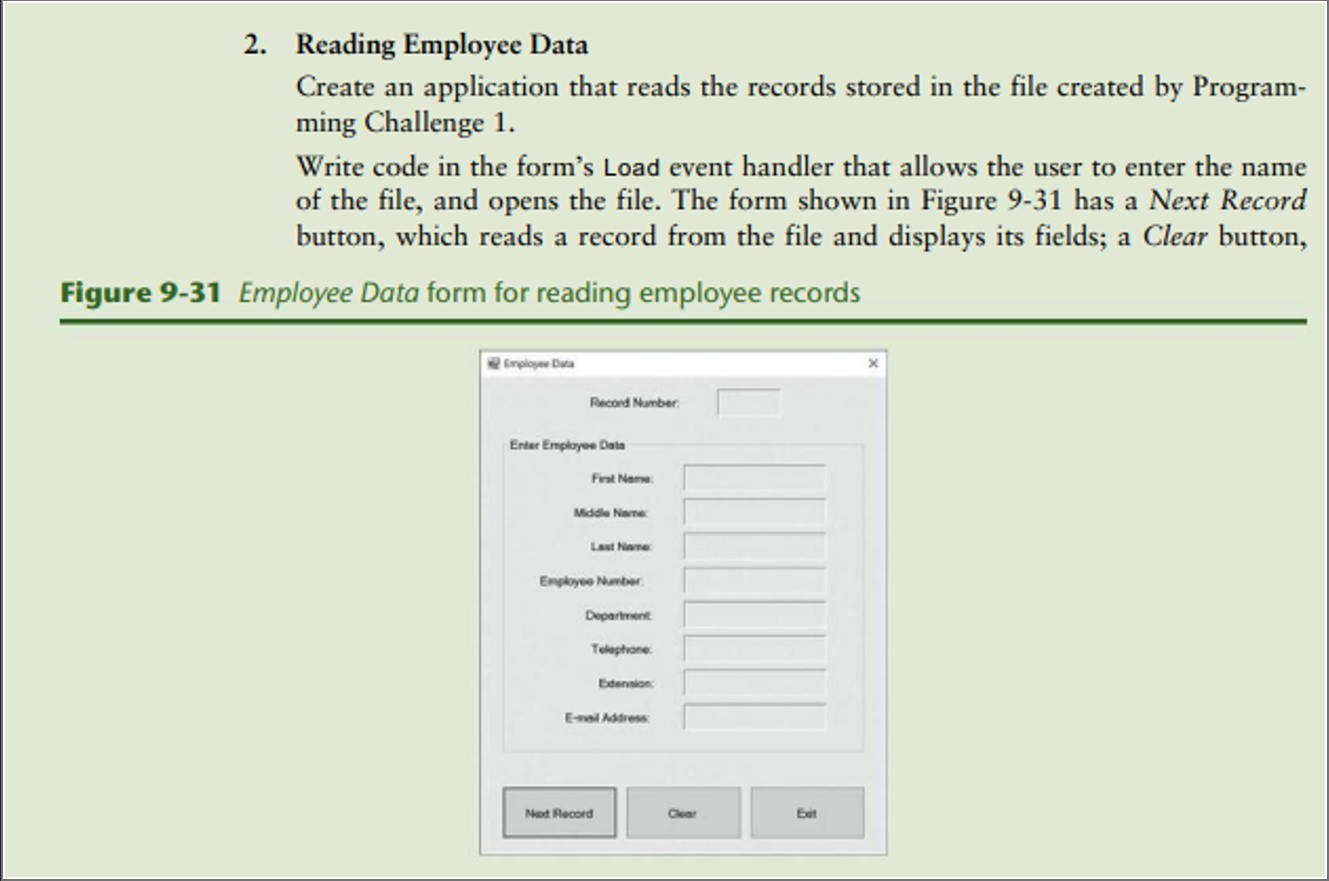
Task: Click the Next Record button
Action: click(x=559, y=812)
